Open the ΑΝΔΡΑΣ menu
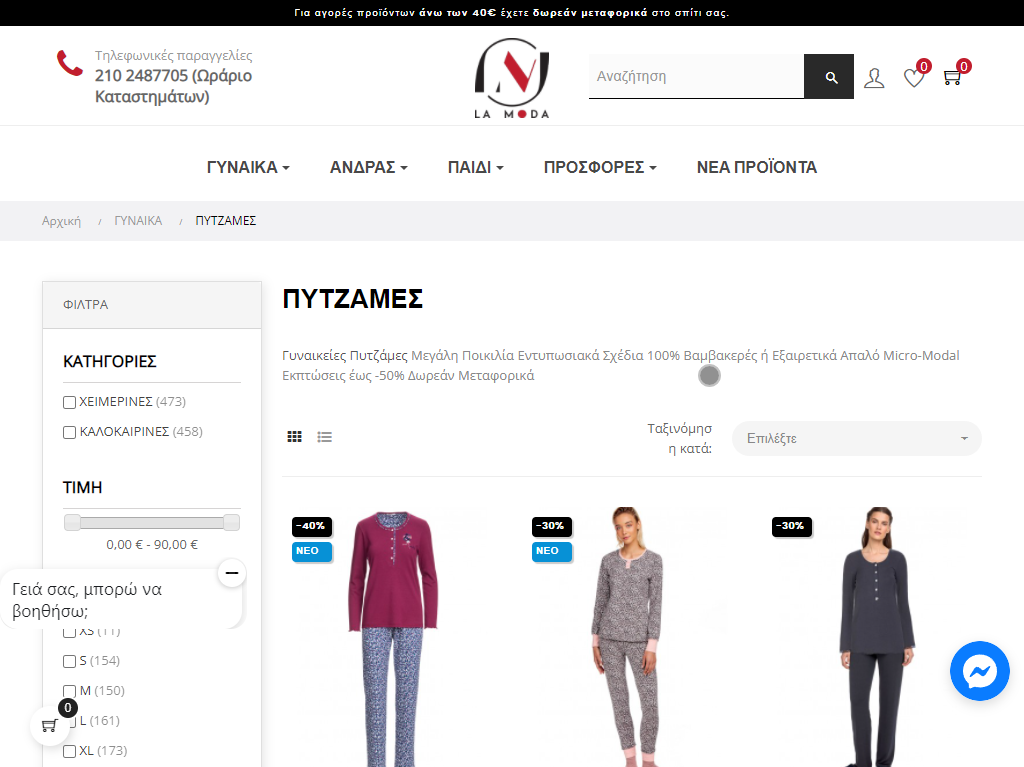Image resolution: width=1024 pixels, height=767 pixels. (x=368, y=167)
